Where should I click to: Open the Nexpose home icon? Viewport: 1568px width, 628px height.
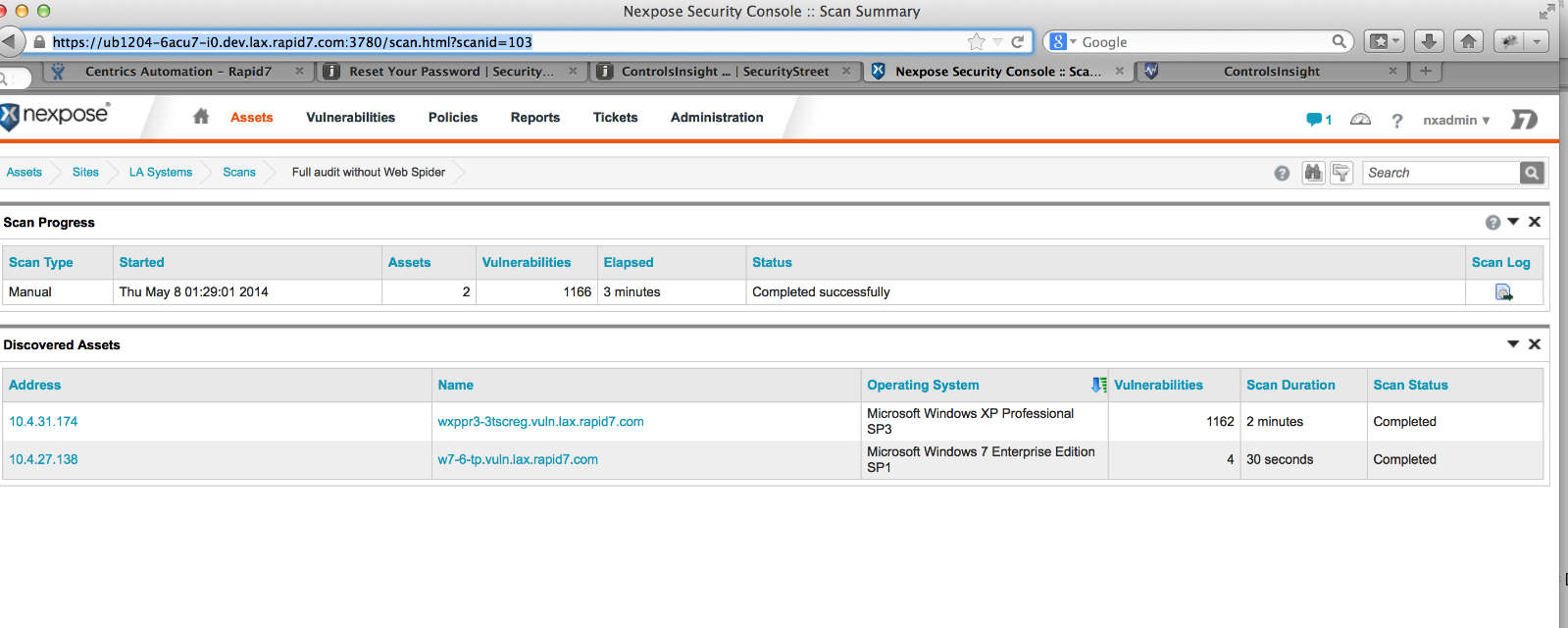coord(201,117)
